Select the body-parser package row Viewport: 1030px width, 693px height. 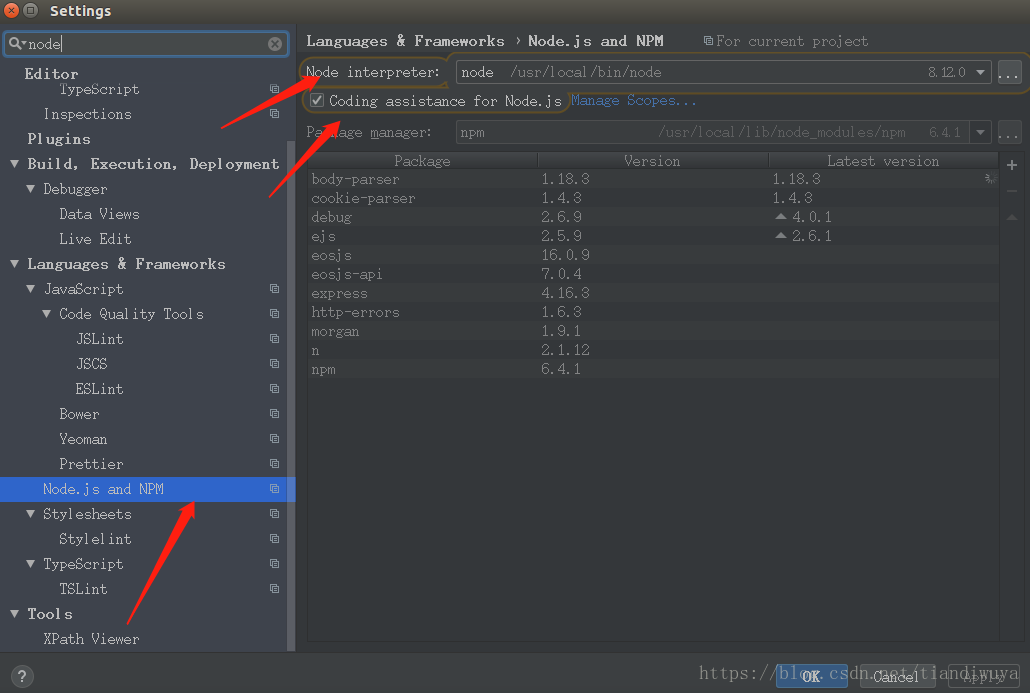point(653,179)
